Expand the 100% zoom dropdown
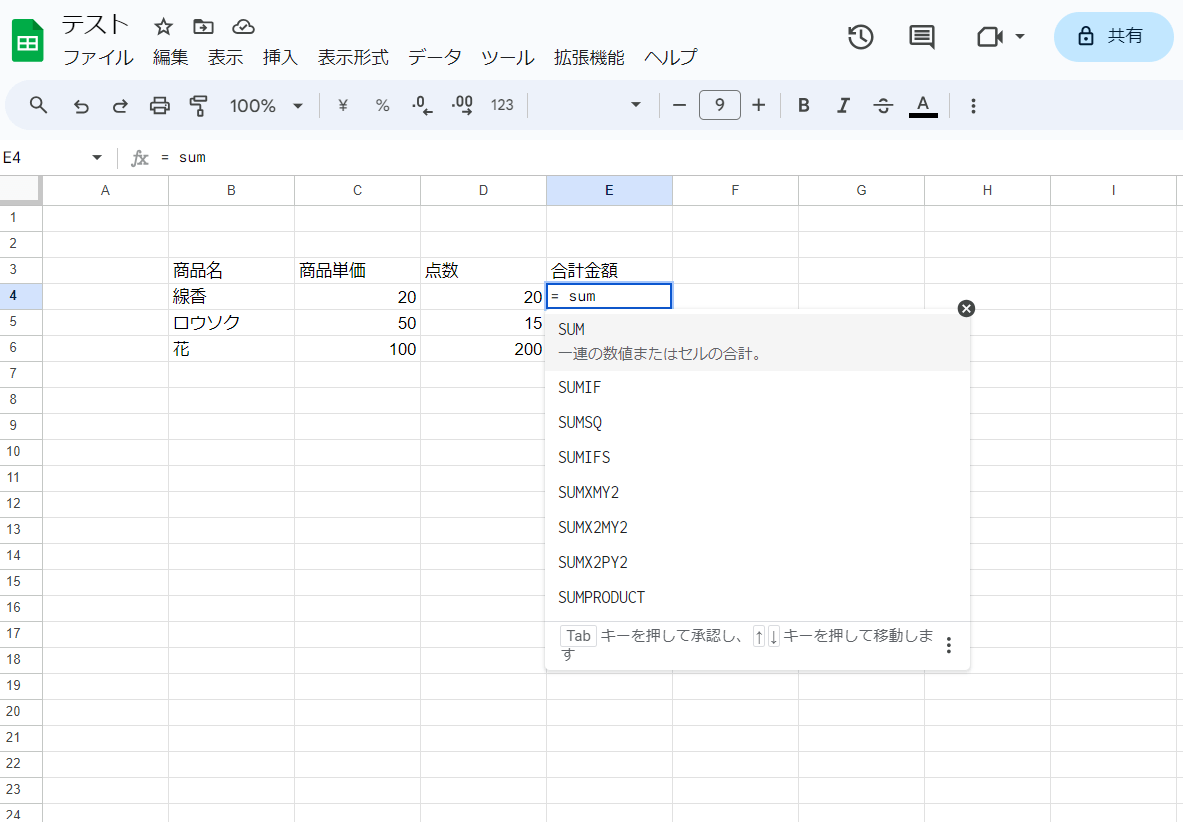Screen dimensions: 1183x822 pos(266,105)
